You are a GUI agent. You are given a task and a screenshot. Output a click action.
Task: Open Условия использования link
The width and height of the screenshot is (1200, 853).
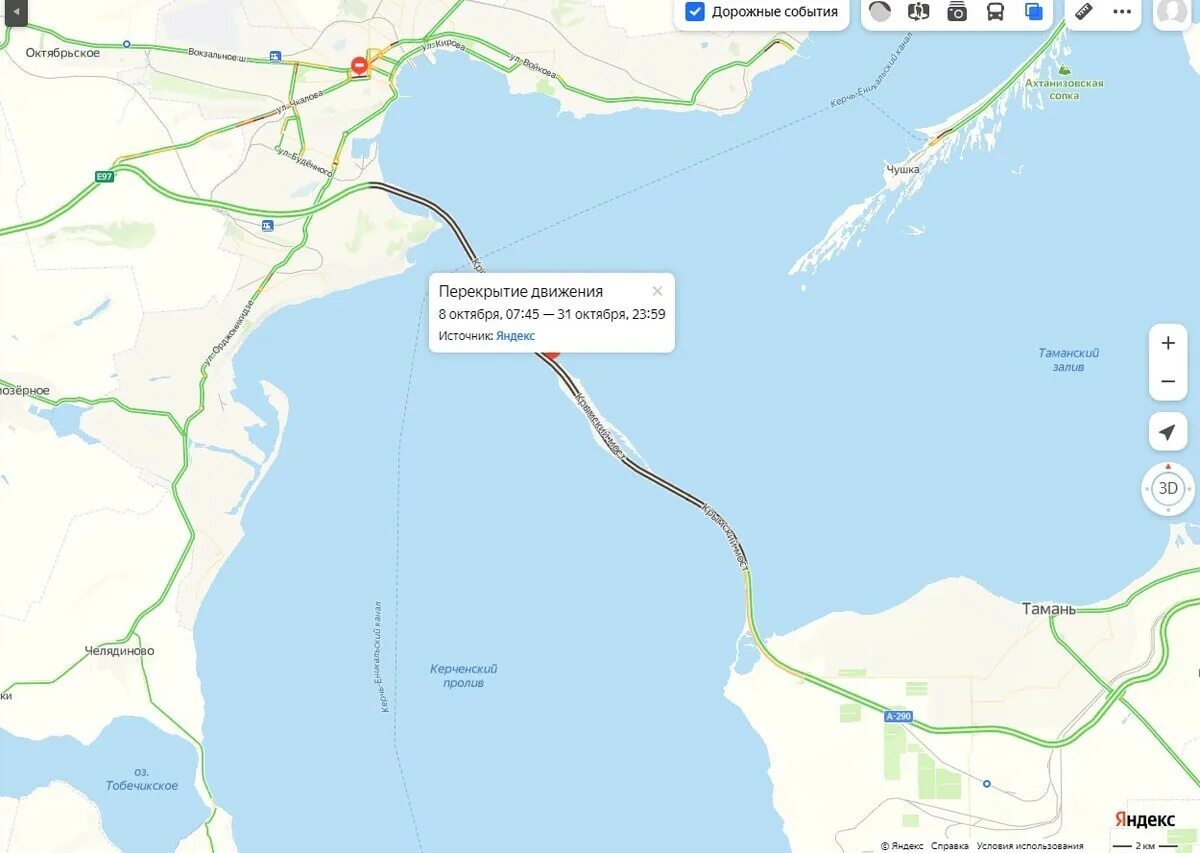coord(1030,846)
